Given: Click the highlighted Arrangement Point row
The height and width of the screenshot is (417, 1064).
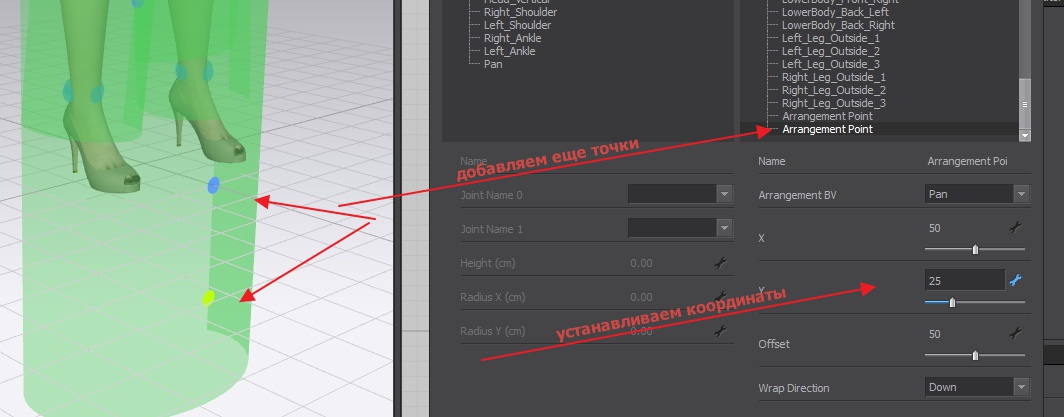Looking at the screenshot, I should 879,129.
